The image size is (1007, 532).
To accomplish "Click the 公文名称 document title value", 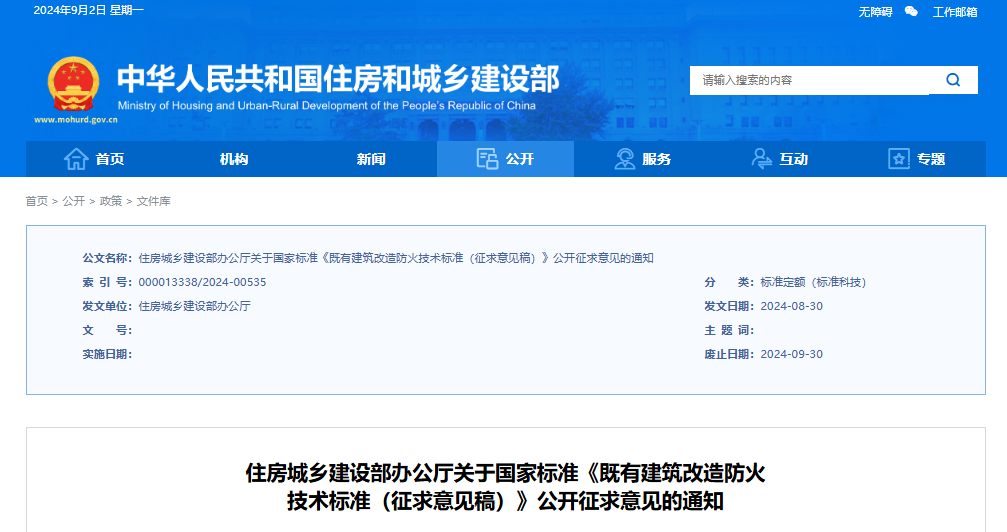I will coord(396,258).
